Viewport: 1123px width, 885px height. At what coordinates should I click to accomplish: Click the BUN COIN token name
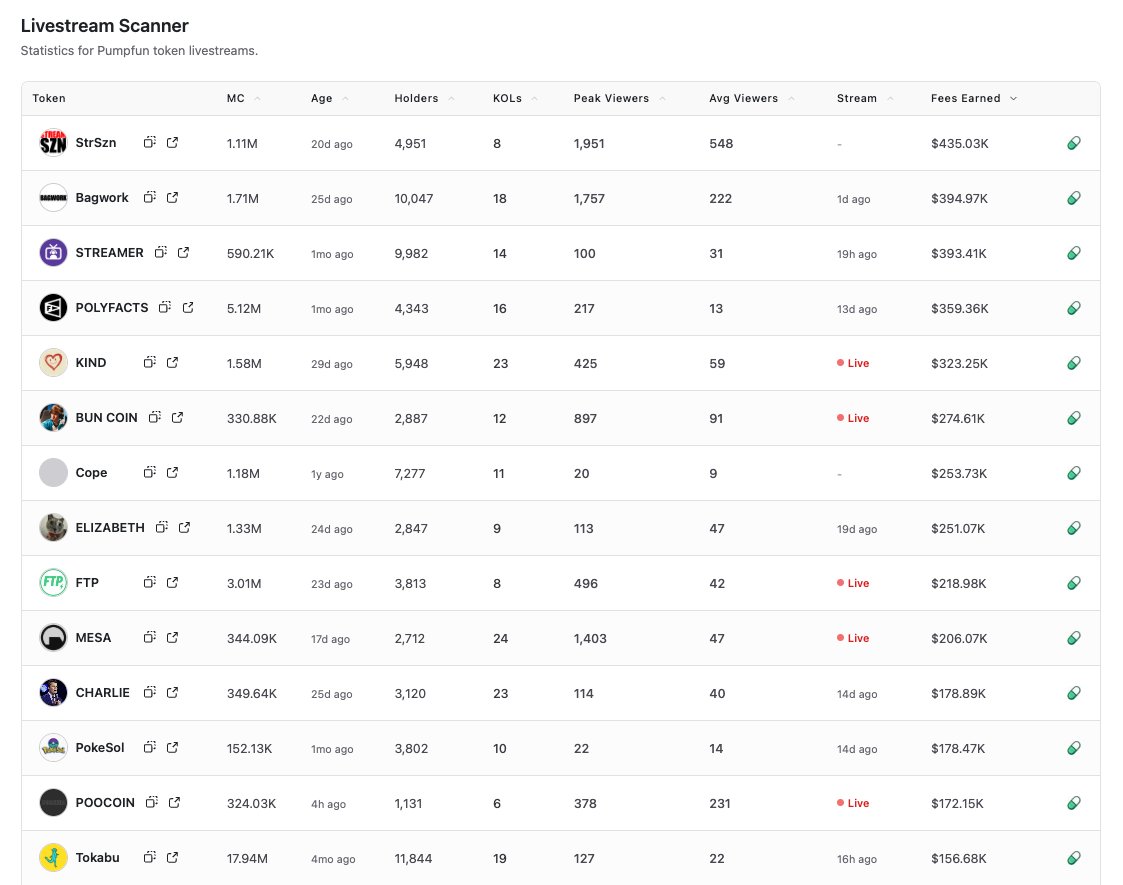point(106,418)
